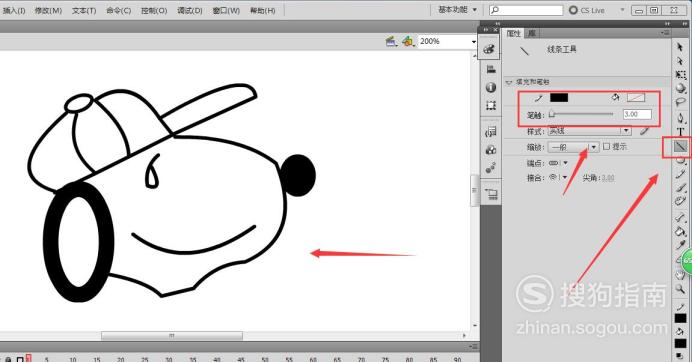Open the Project panel icon
Viewport: 692px width, 362px height.
click(491, 194)
